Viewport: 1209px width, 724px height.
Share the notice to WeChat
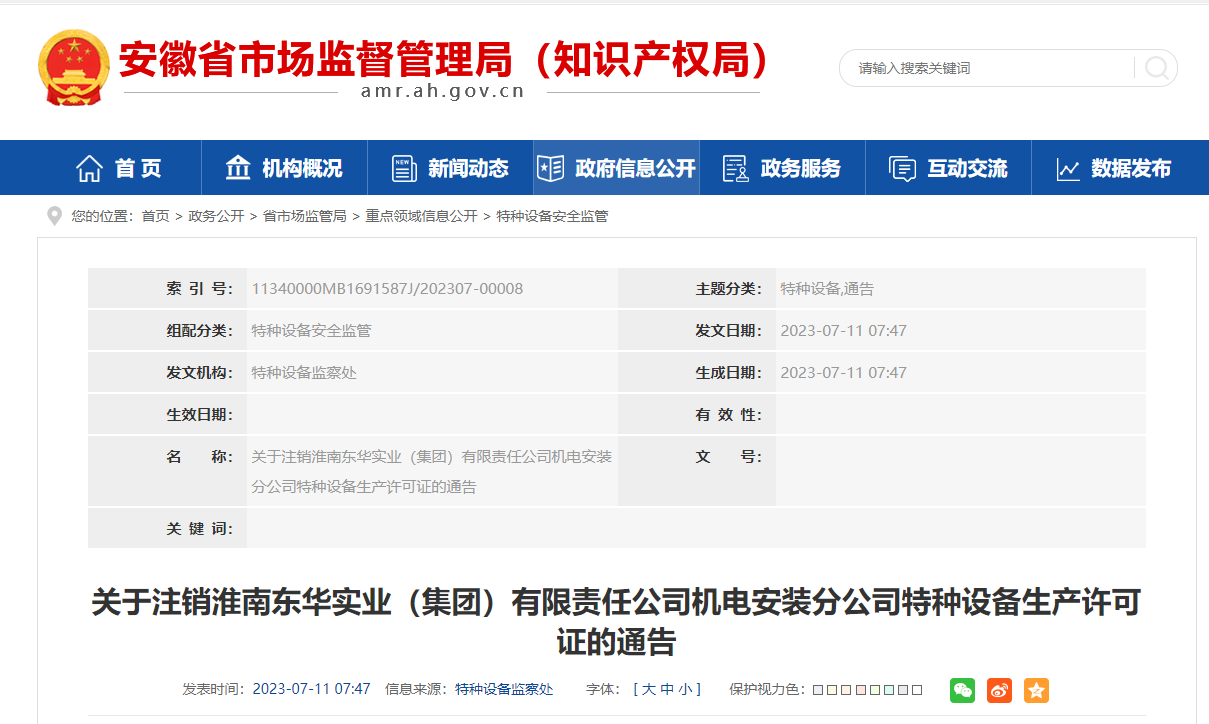pyautogui.click(x=962, y=690)
